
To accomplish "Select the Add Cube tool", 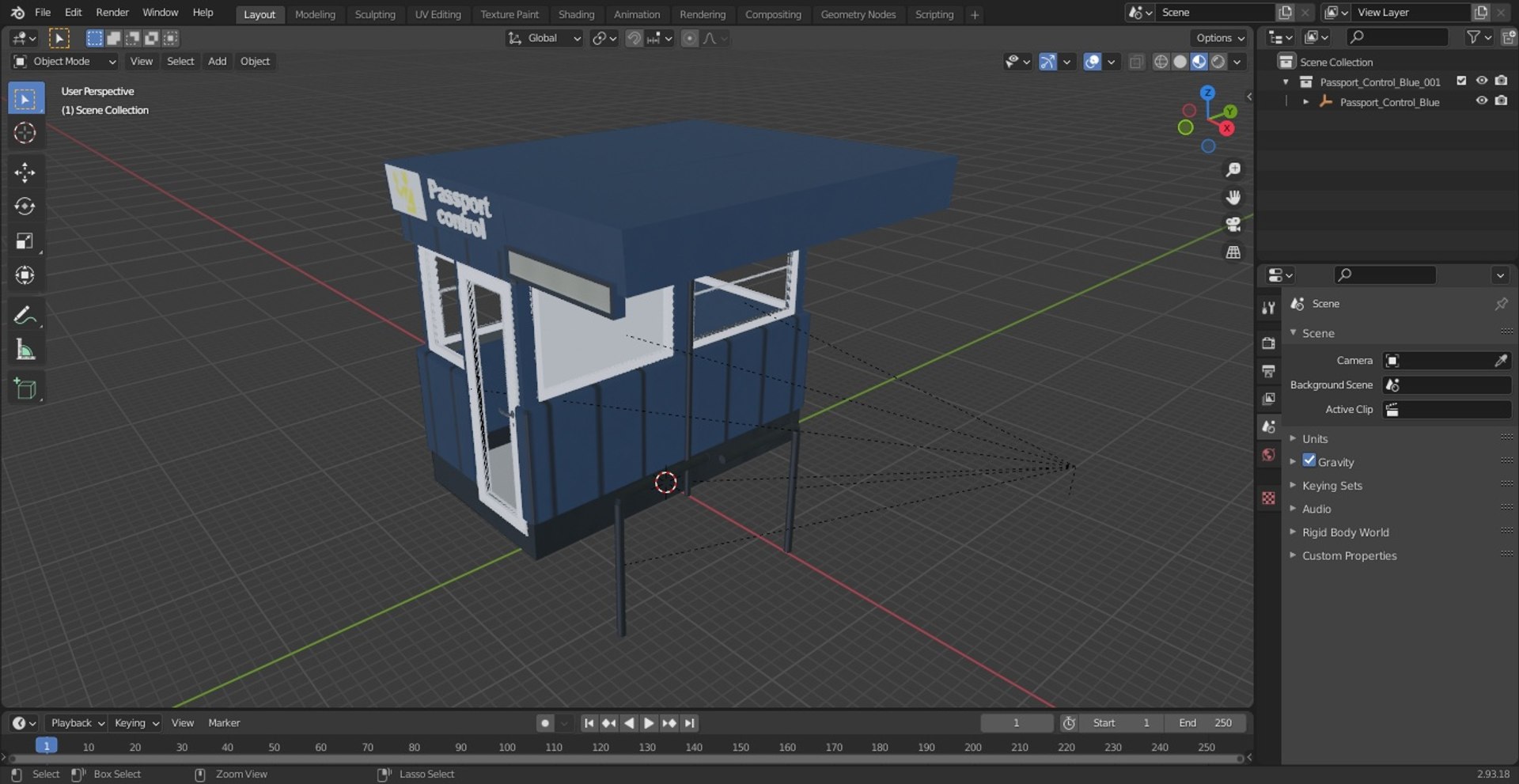I will 25,389.
